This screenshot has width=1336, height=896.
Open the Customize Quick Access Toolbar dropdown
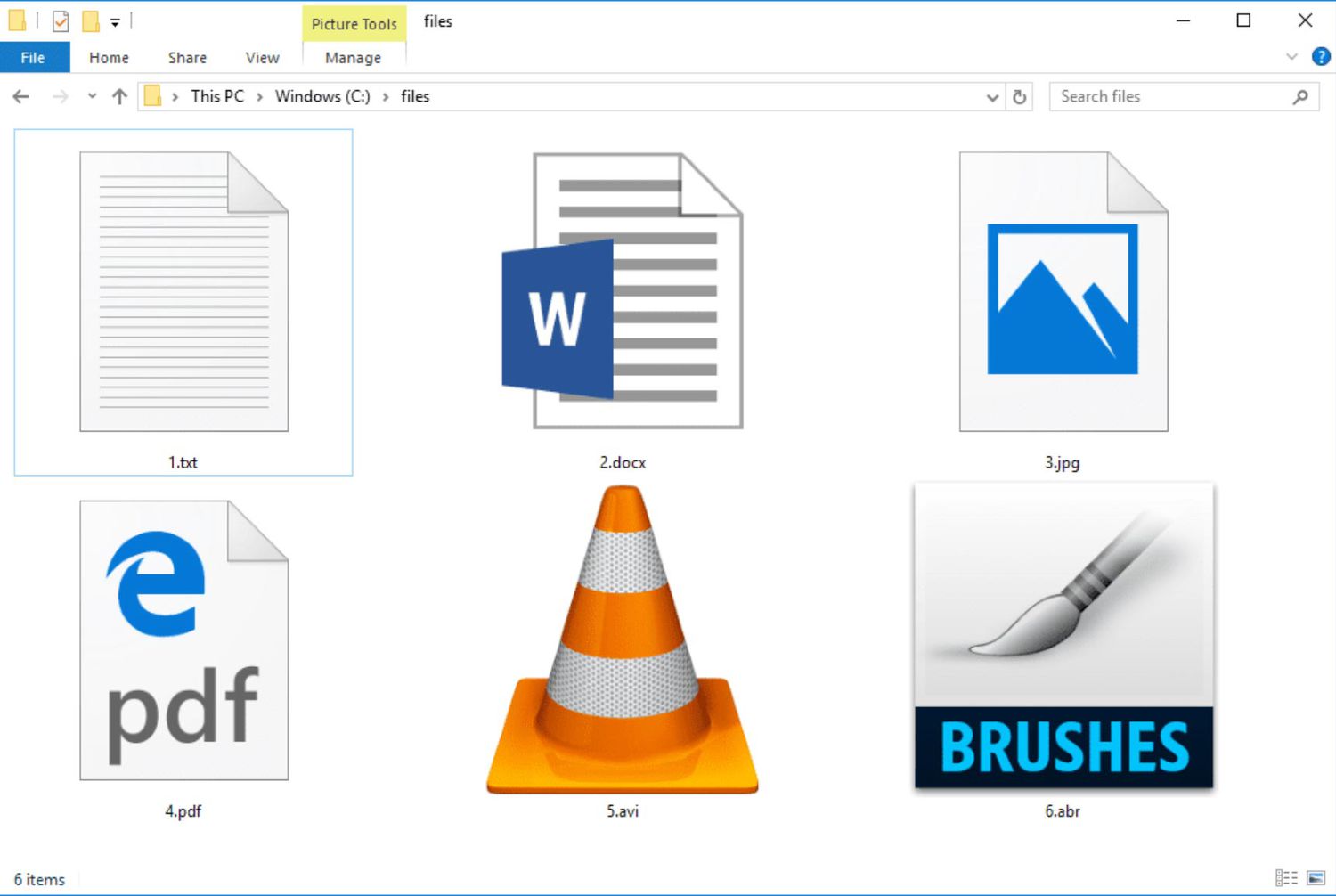(115, 22)
